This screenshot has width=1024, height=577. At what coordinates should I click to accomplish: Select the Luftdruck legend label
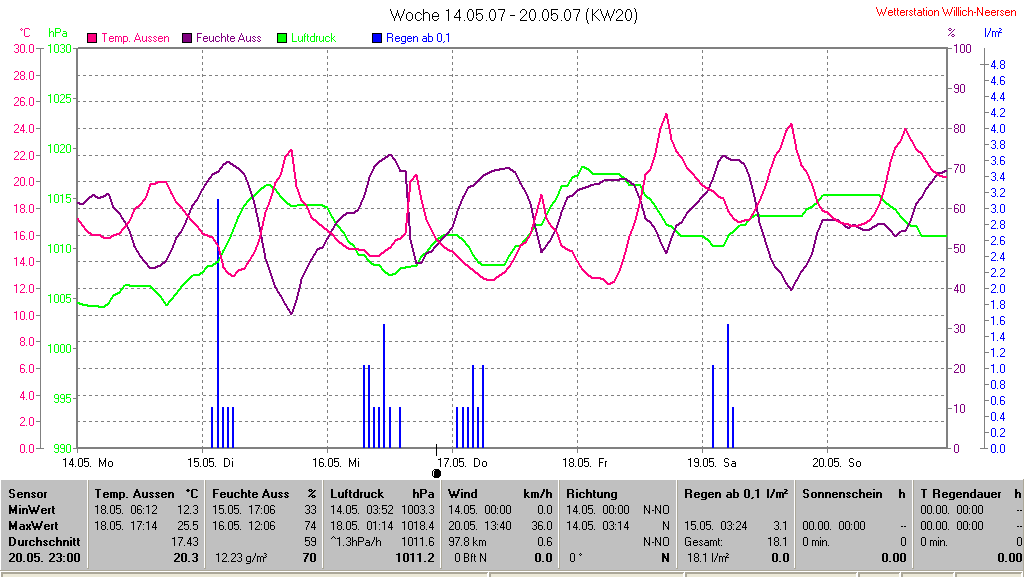click(313, 38)
